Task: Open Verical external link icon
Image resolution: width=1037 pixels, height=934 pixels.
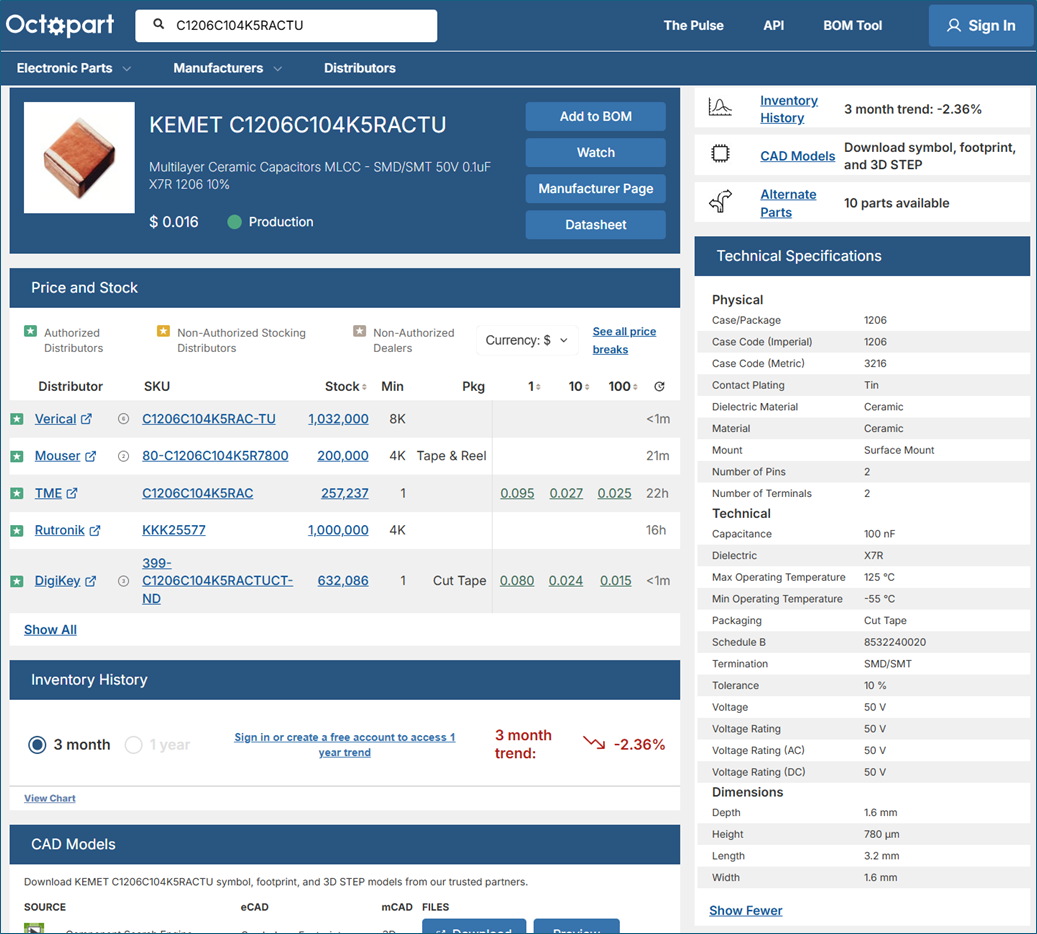Action: (87, 419)
